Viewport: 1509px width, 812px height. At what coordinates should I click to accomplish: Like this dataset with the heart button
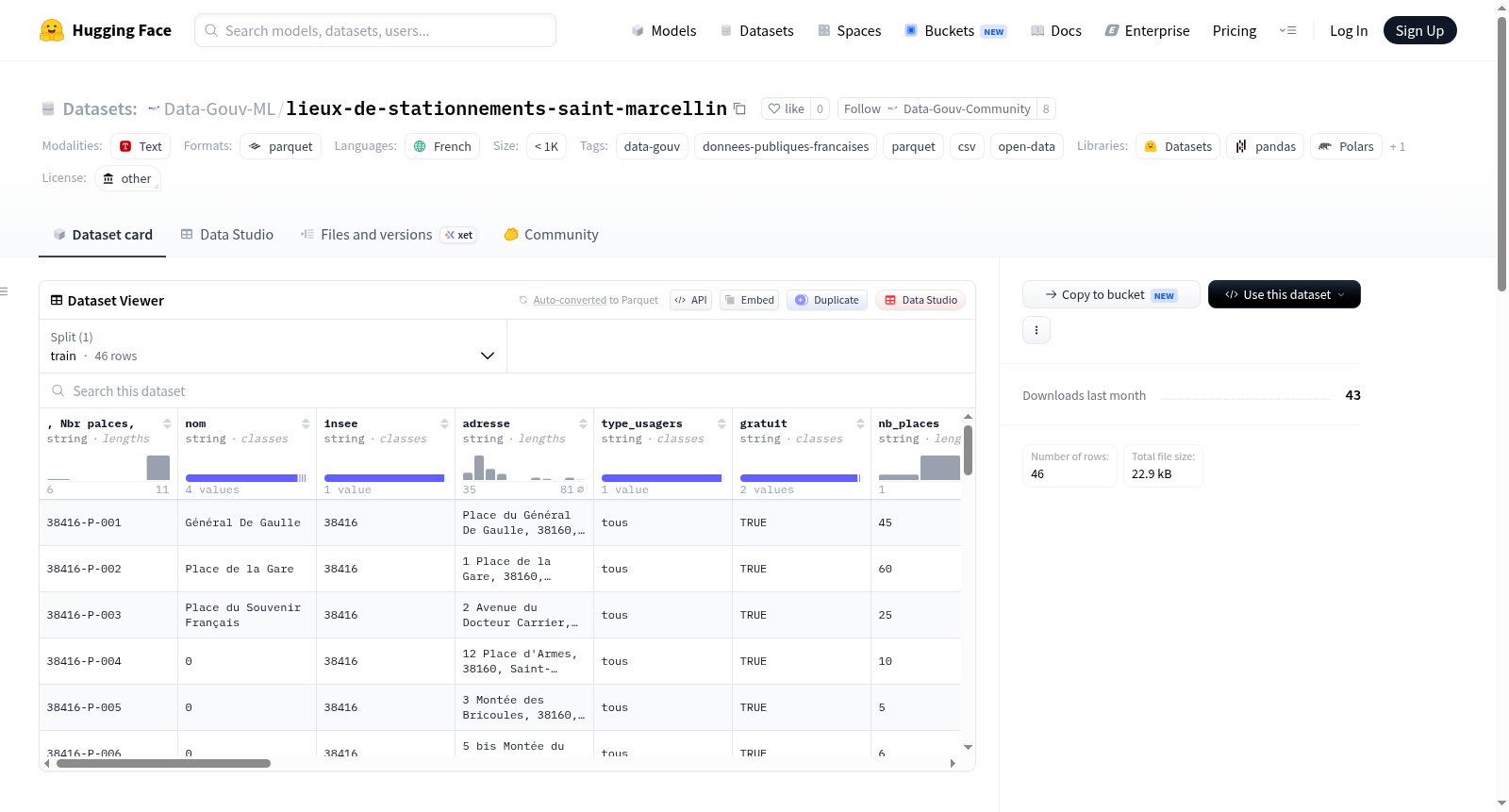(786, 108)
